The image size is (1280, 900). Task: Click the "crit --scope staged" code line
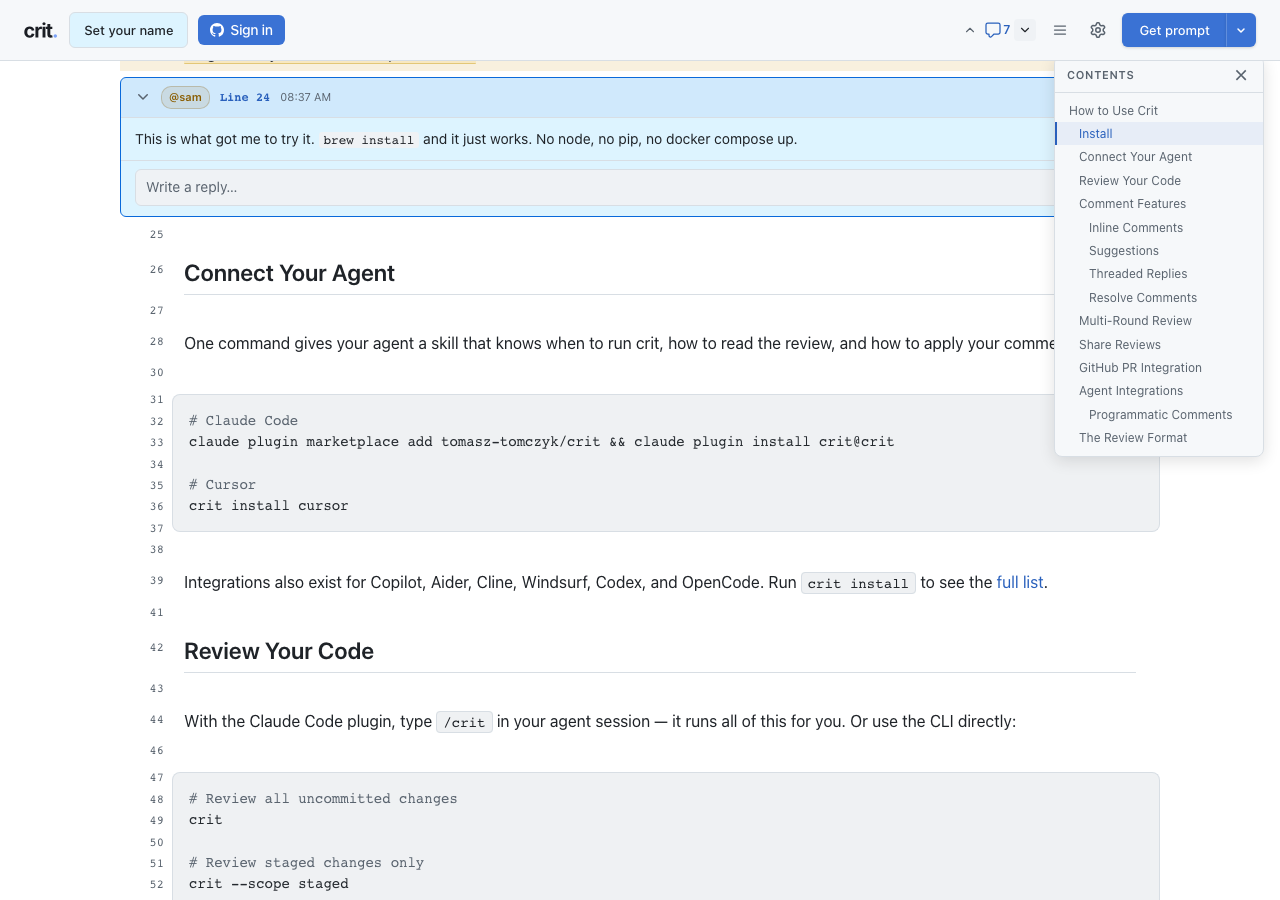(269, 884)
